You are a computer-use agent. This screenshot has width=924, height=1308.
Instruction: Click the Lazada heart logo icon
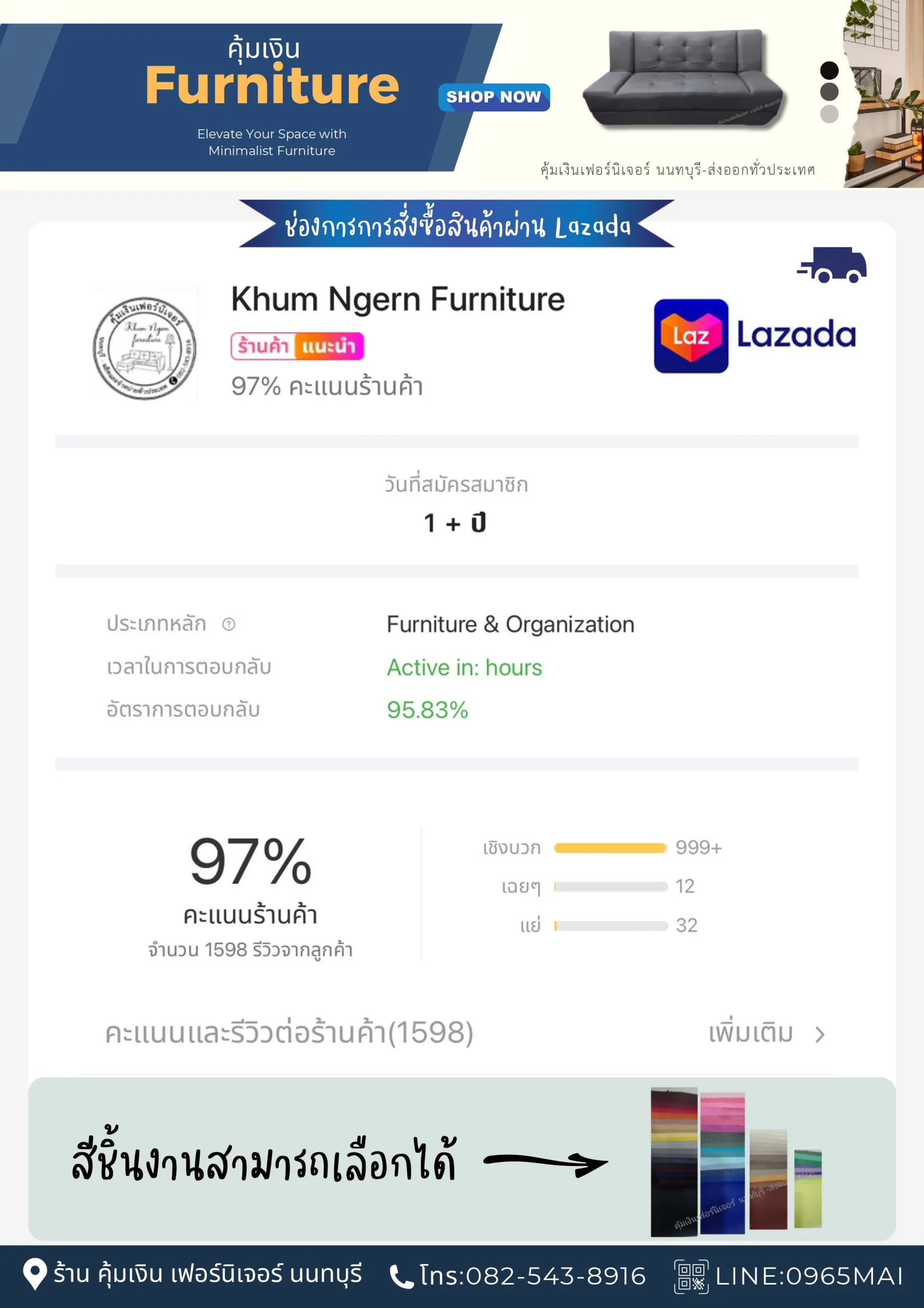click(x=691, y=336)
